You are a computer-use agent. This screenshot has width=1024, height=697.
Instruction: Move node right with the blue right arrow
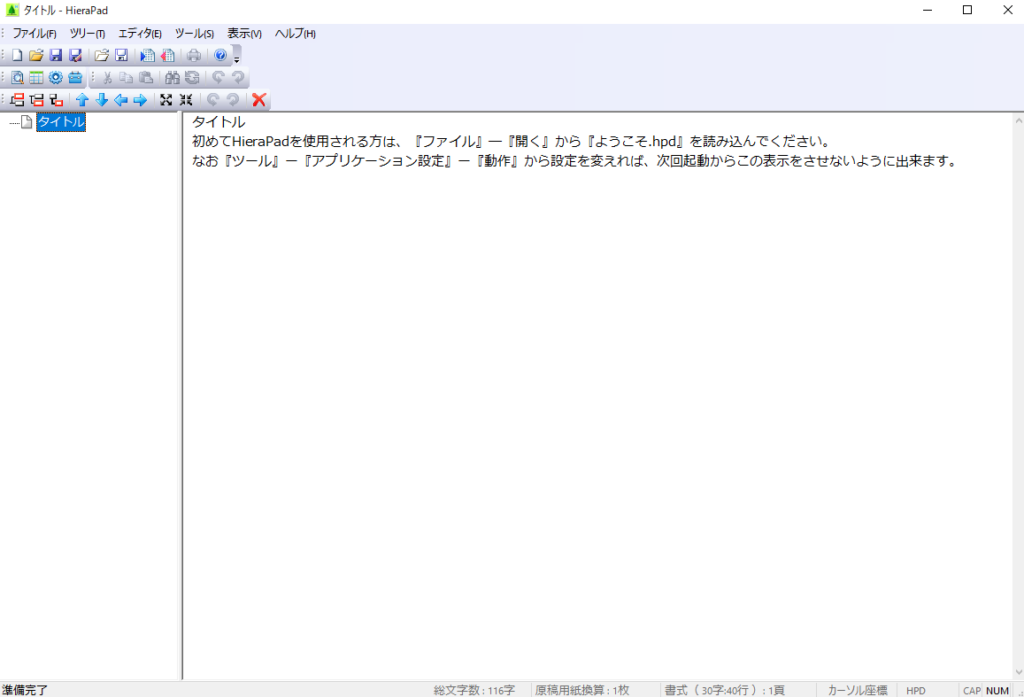click(x=140, y=100)
